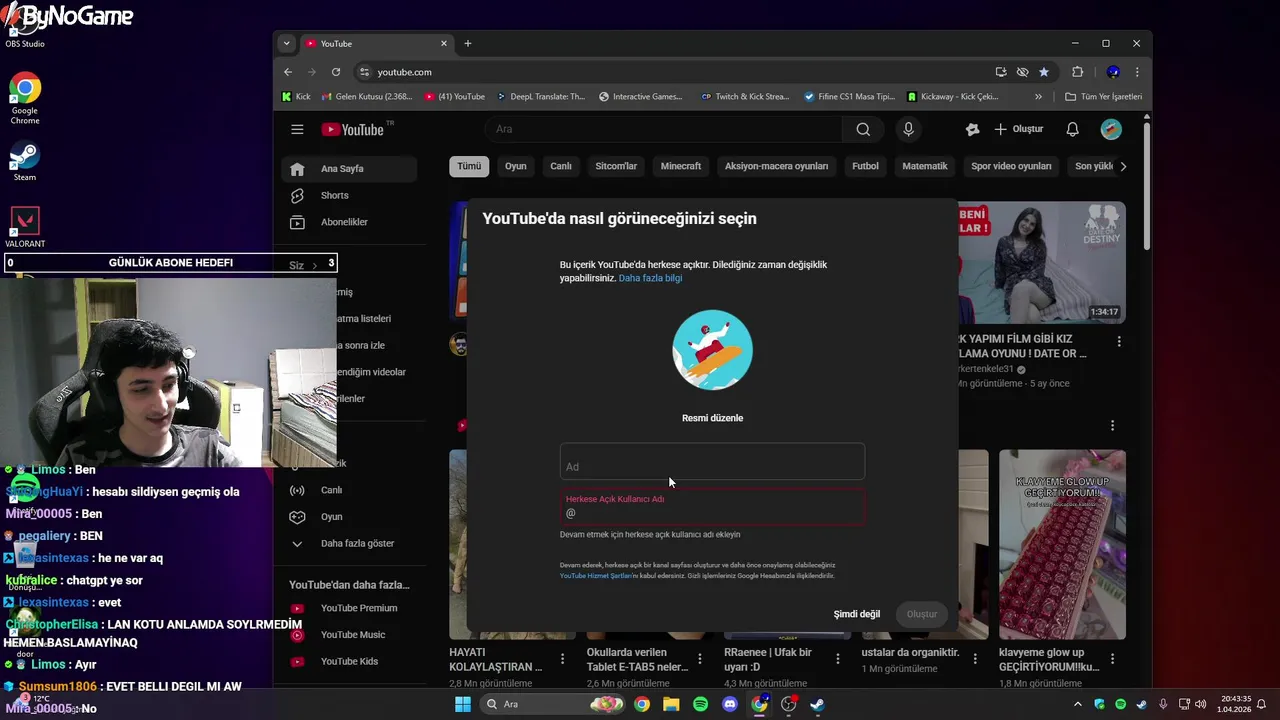Open the Chrome extensions puzzle icon
Image resolution: width=1280 pixels, height=720 pixels.
click(x=1077, y=72)
